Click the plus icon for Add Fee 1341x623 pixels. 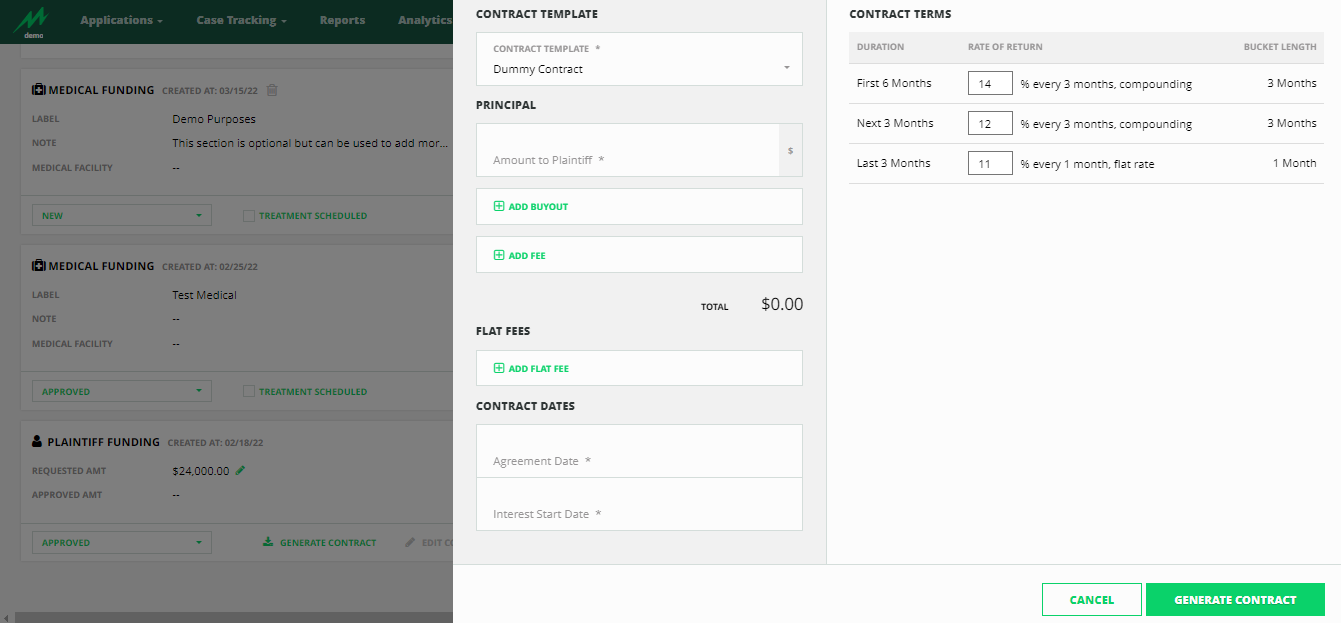[x=499, y=256]
